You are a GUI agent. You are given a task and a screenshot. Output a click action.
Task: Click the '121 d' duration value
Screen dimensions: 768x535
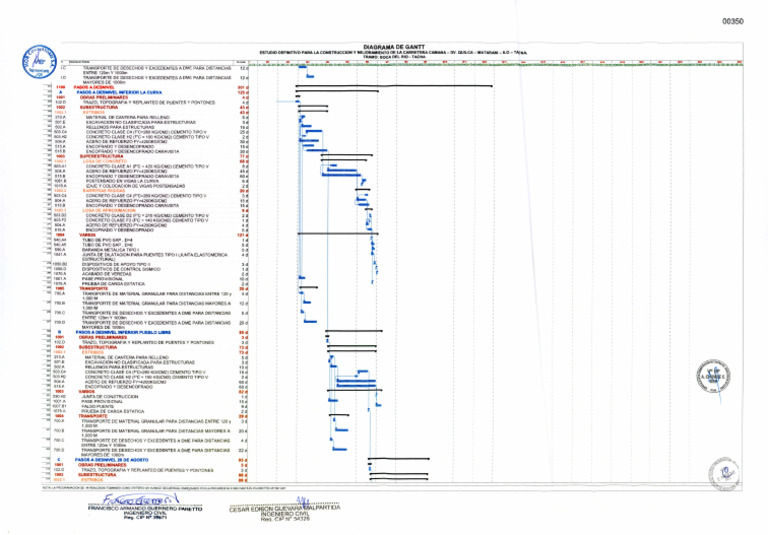[x=242, y=235]
